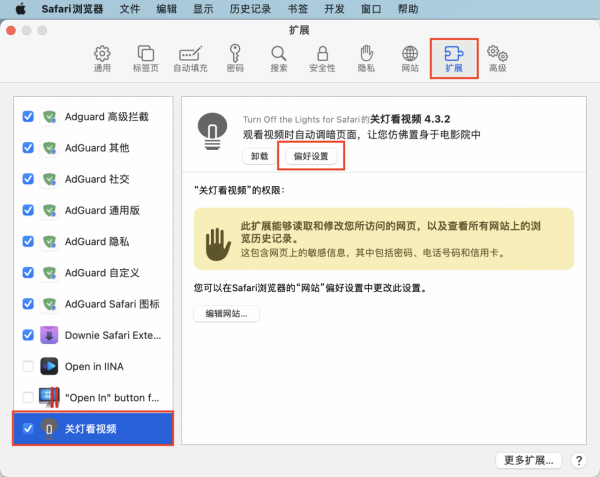Uncheck the 关灯看视频 extension checkbox
600x477 pixels.
(28, 428)
